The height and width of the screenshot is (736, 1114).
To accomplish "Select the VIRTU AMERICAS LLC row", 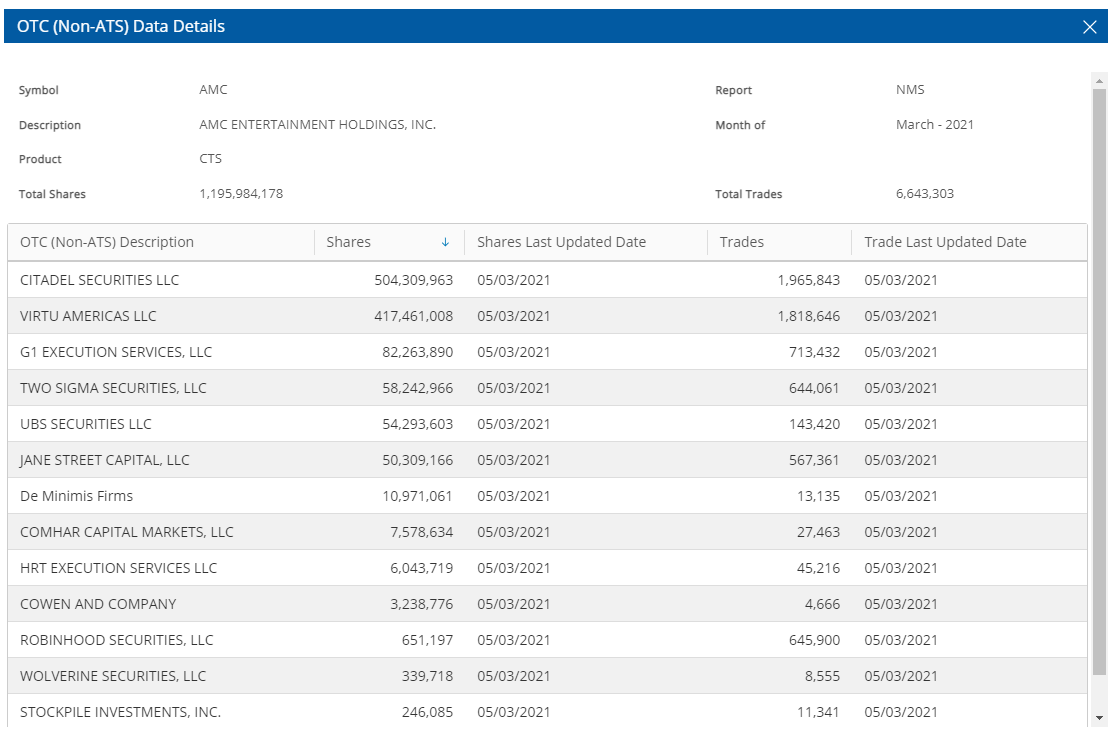I will (x=89, y=316).
